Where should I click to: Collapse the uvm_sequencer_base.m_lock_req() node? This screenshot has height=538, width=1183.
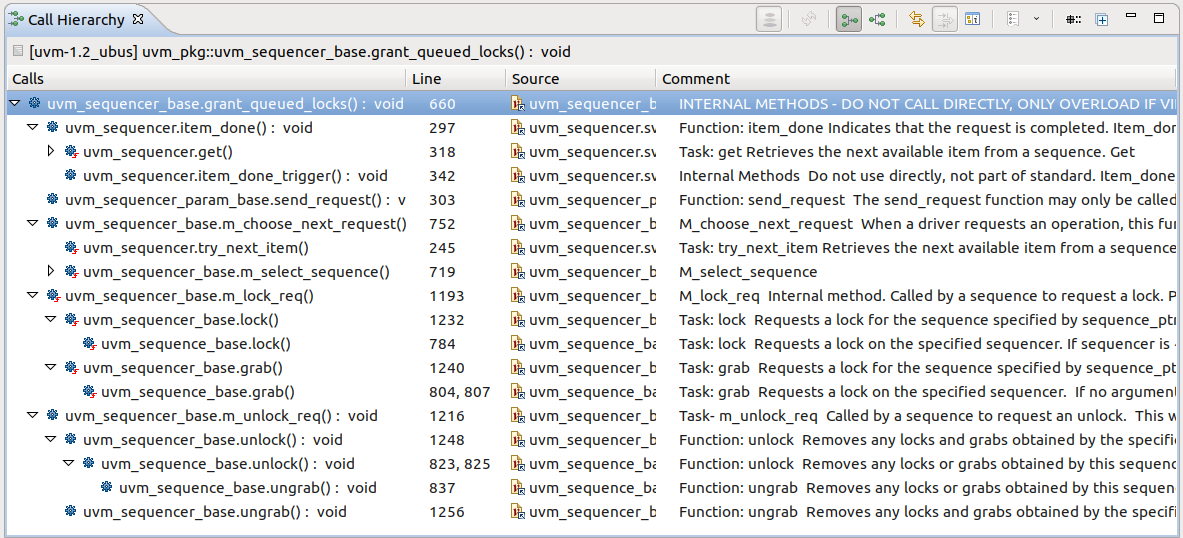33,296
